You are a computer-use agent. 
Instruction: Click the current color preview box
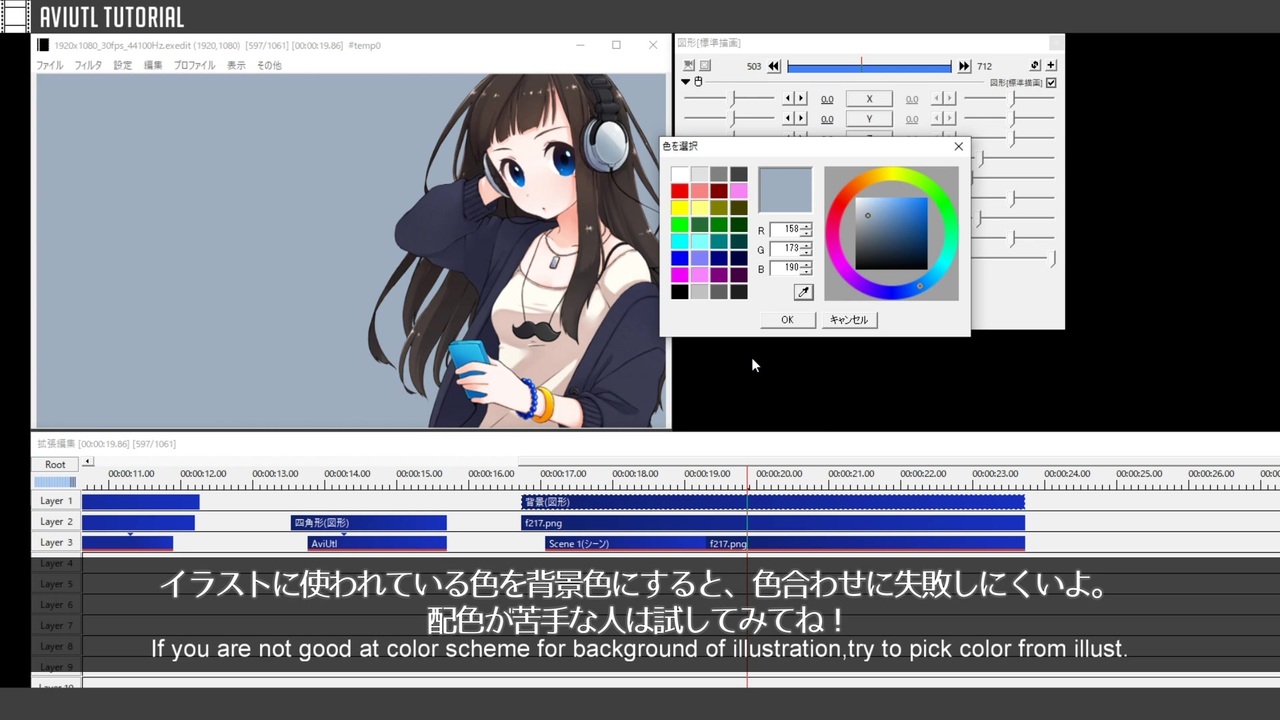click(x=785, y=190)
